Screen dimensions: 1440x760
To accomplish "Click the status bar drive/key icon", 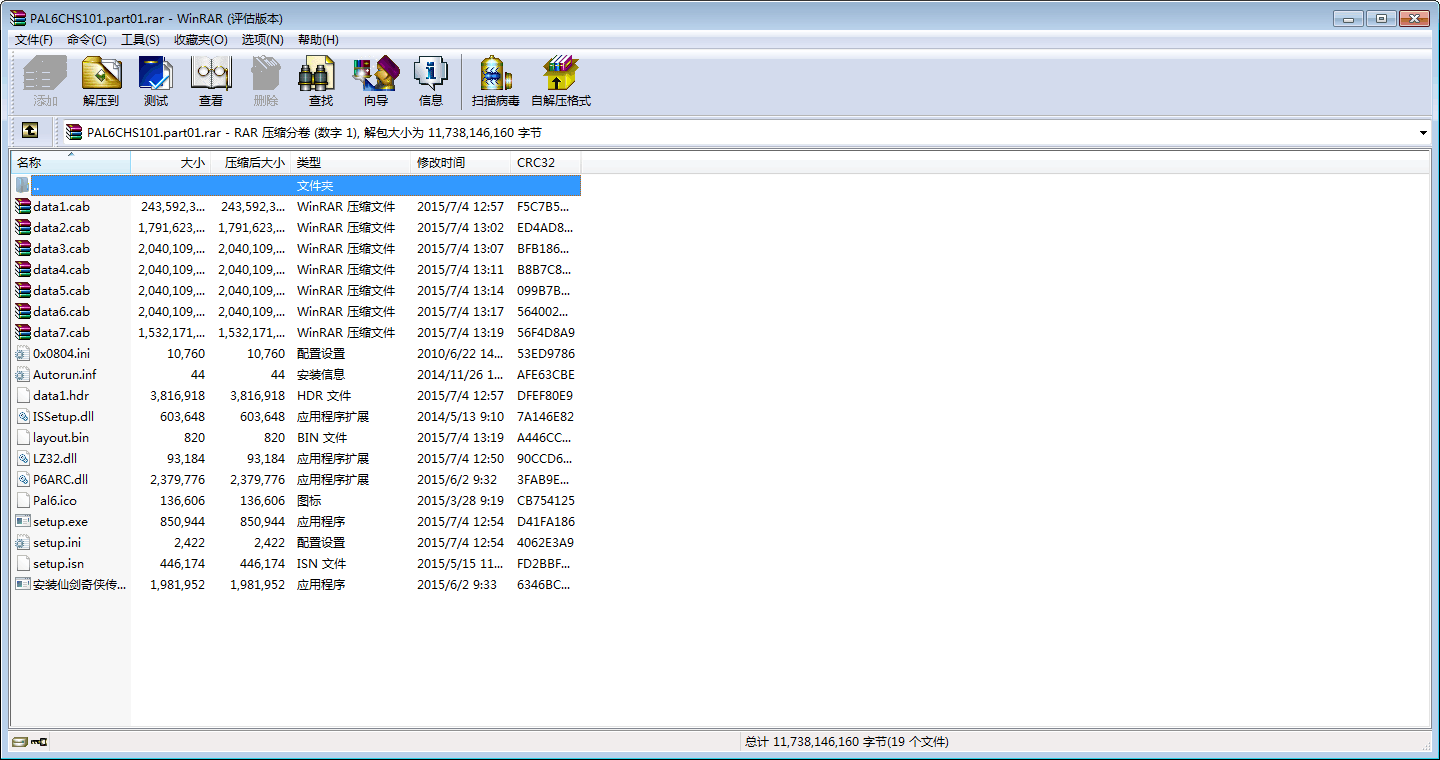I will click(x=30, y=741).
